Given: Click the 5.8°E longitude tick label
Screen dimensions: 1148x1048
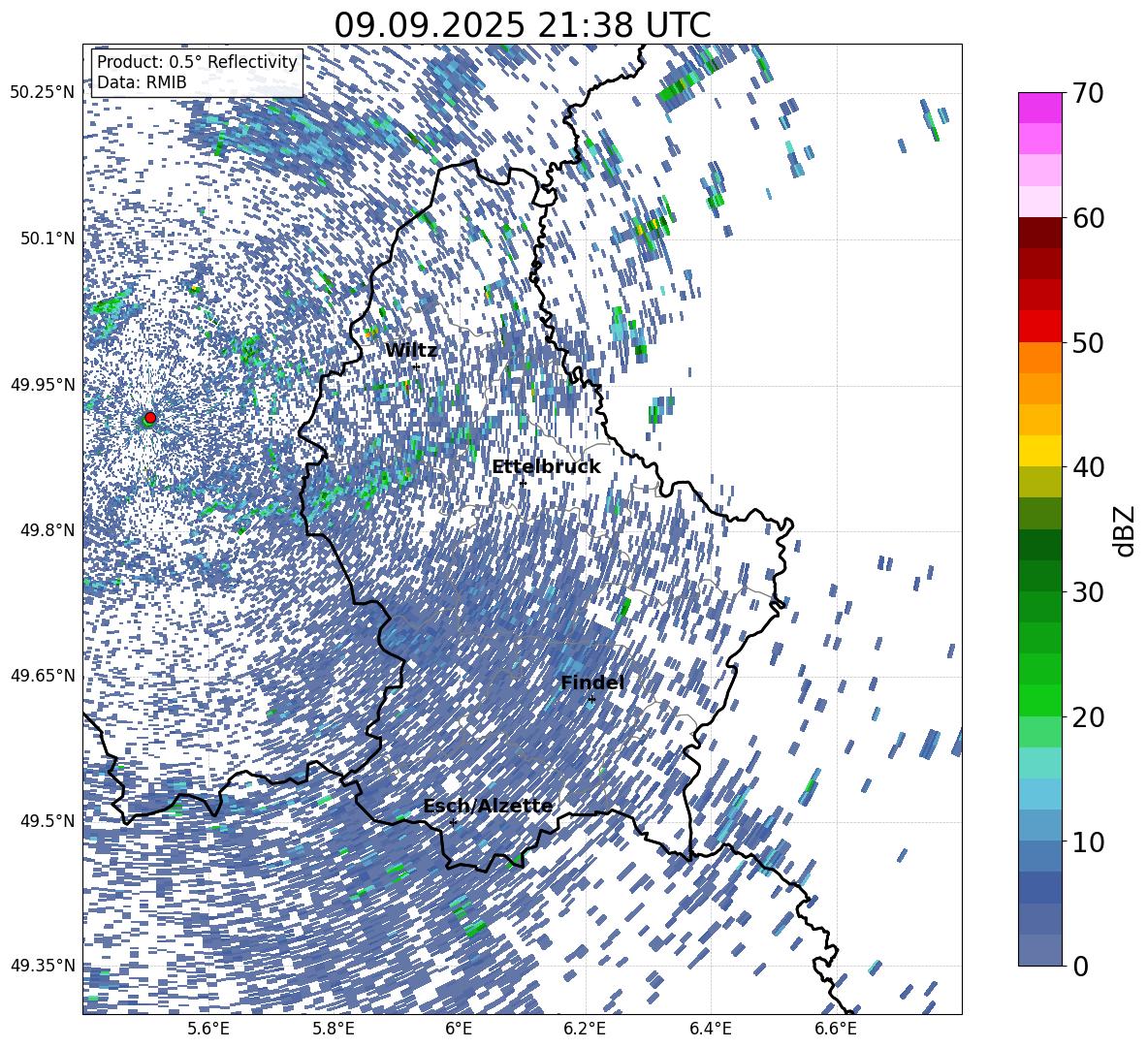Looking at the screenshot, I should pos(334,1029).
